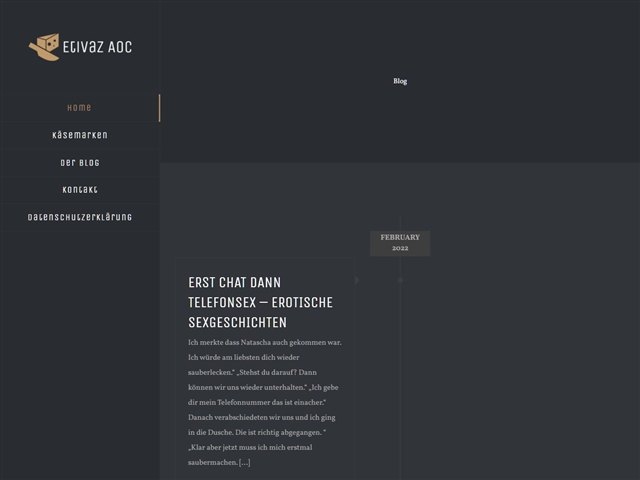Click the blank top padding of the post card

(x=264, y=266)
